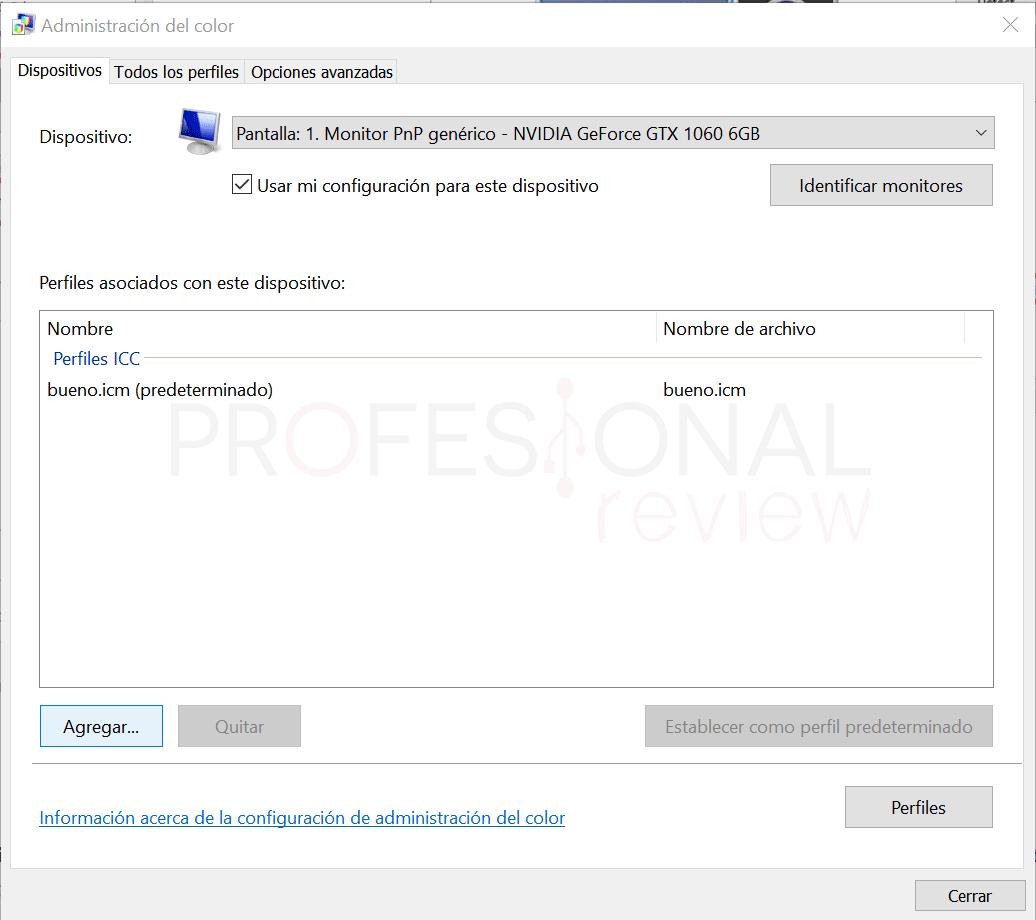Select the bueno.icm (predeterminado) profile row
1036x920 pixels.
[x=515, y=390]
